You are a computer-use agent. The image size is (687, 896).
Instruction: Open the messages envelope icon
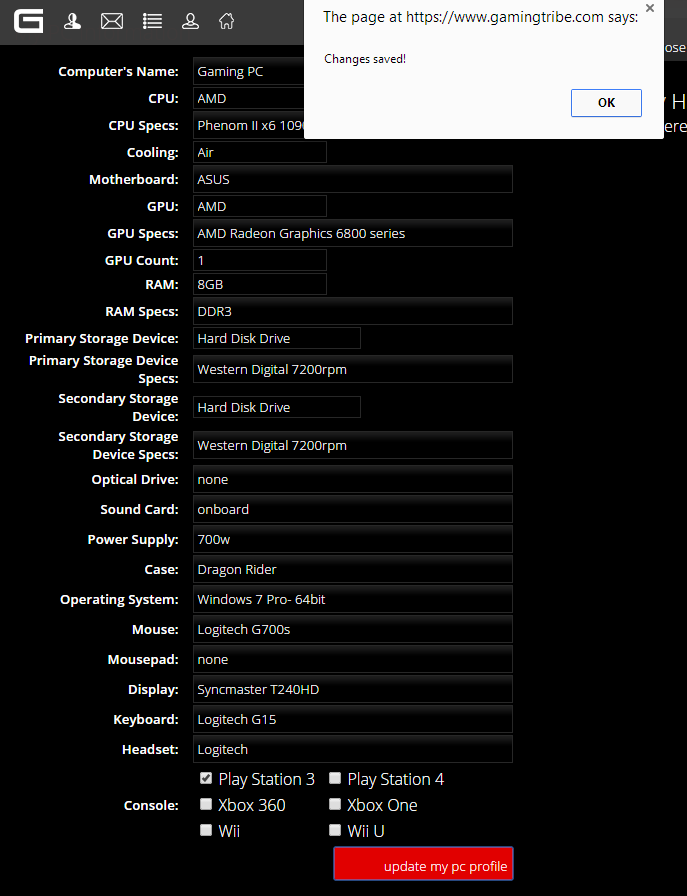pos(112,22)
